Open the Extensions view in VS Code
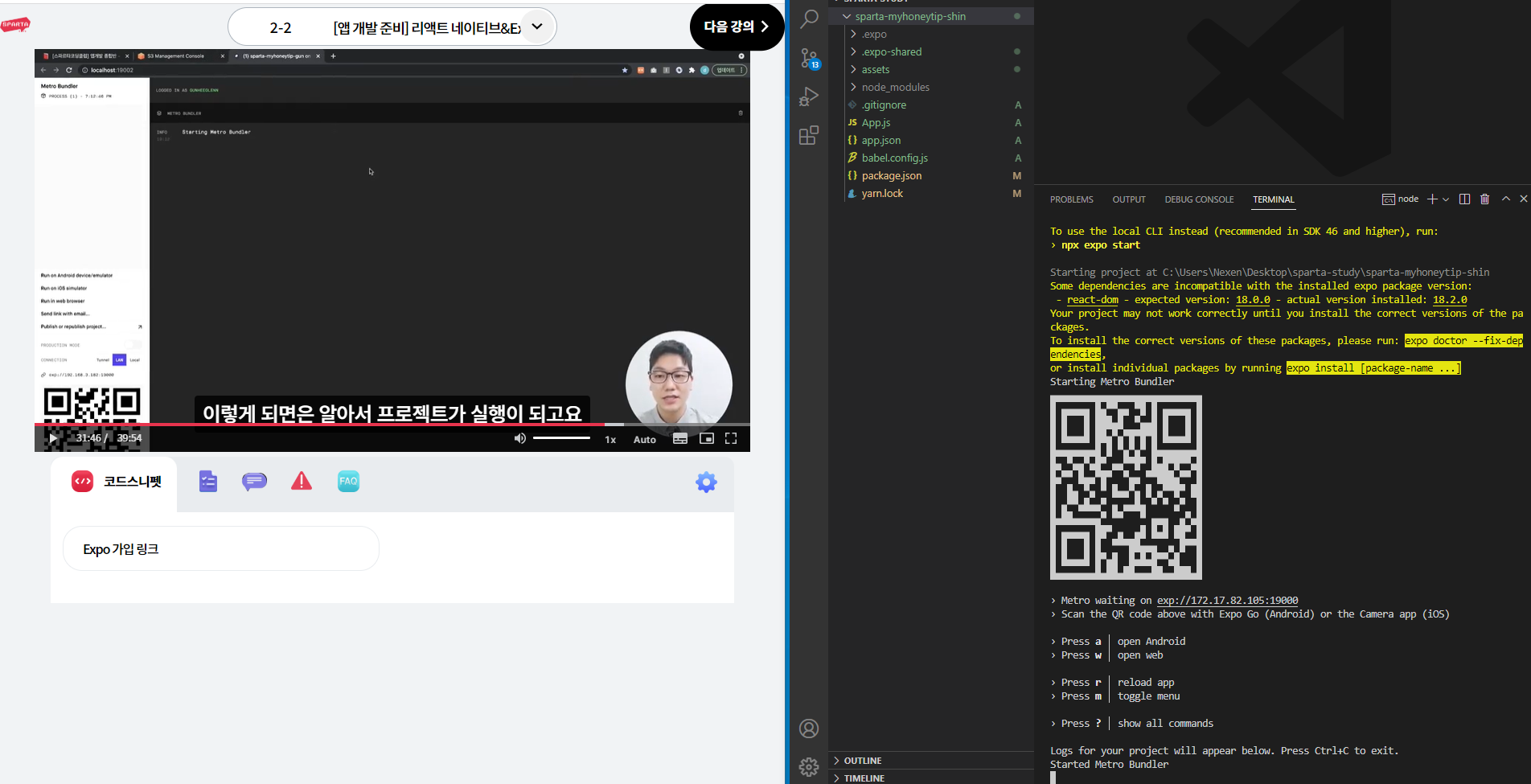This screenshot has width=1531, height=784. point(809,135)
